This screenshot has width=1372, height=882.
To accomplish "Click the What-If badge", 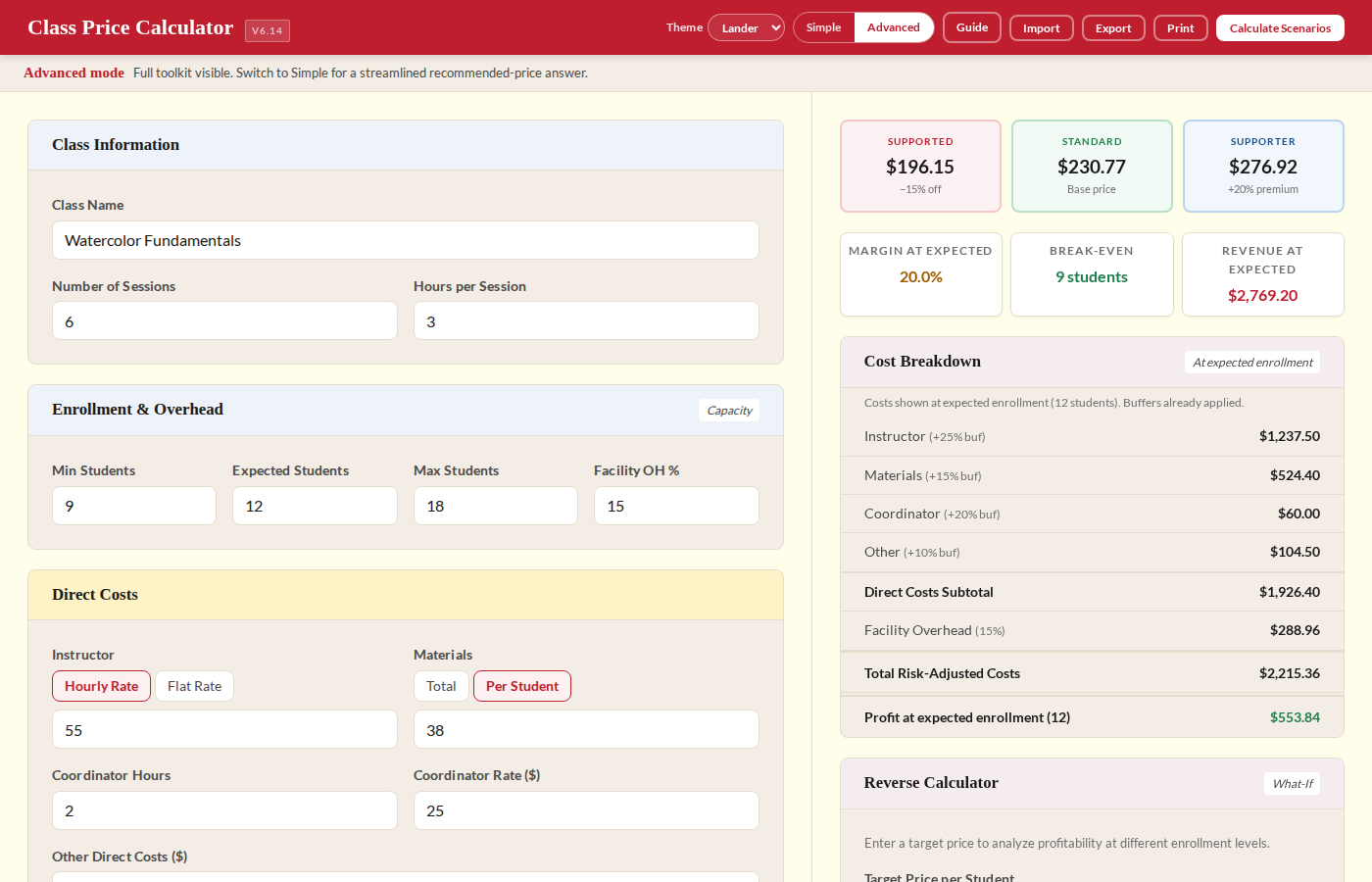I will [1293, 784].
